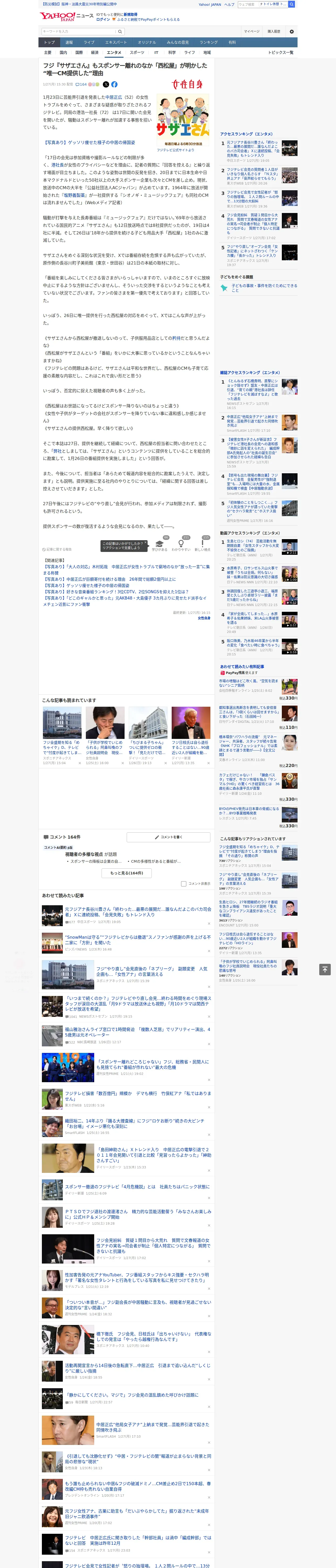
Task: Click the scroll-to-top arrow button
Action: (x=325, y=970)
